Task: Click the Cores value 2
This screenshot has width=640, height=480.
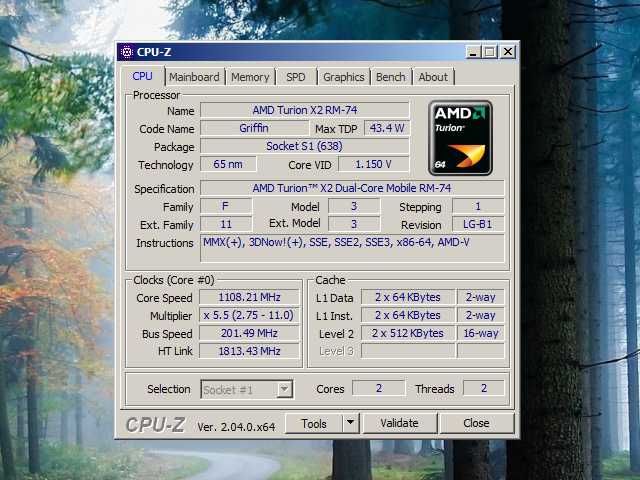Action: click(379, 388)
